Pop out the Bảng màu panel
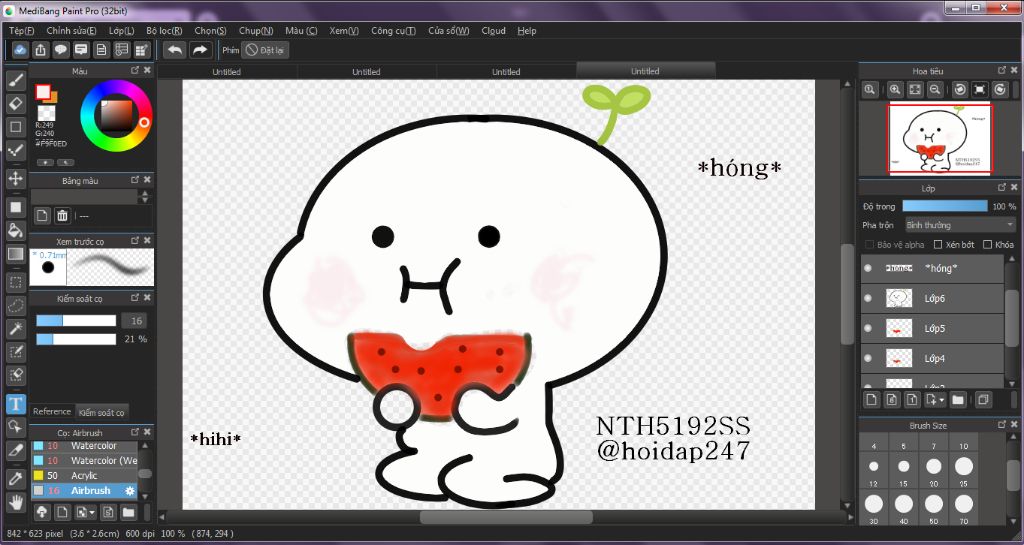Viewport: 1024px width, 545px height. (135, 179)
